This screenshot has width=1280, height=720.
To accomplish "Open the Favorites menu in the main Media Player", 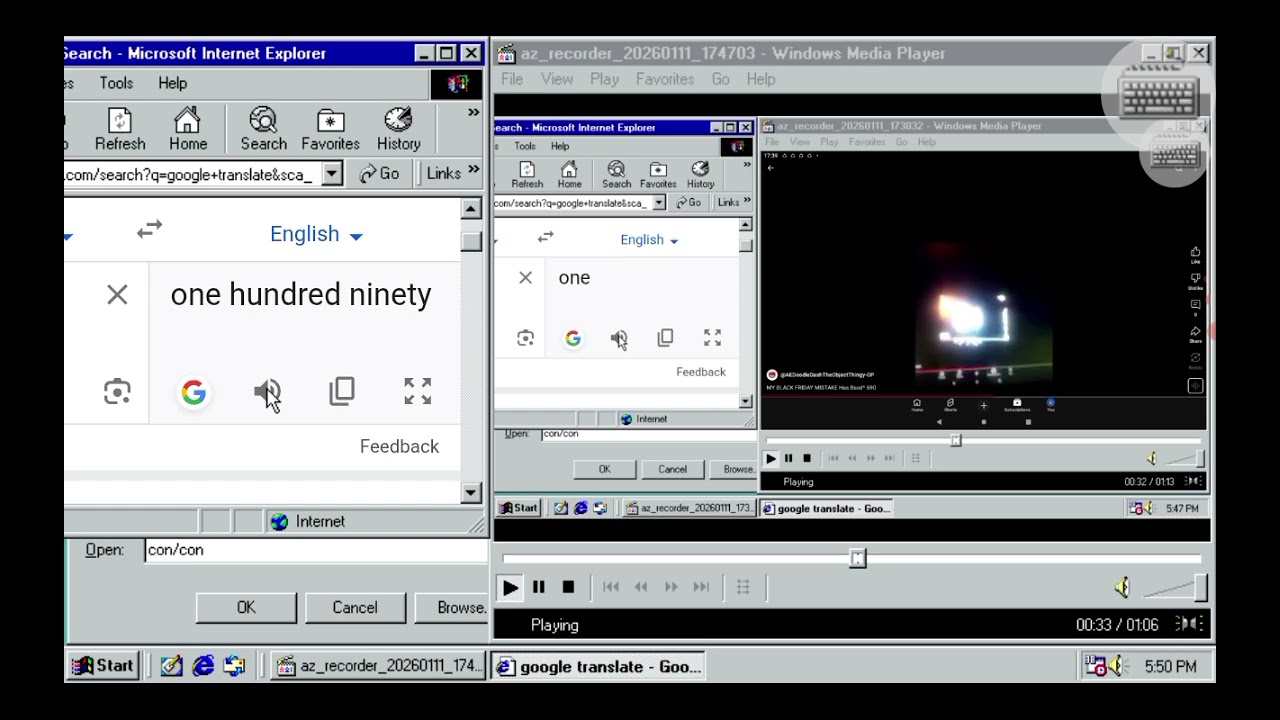I will coord(665,79).
